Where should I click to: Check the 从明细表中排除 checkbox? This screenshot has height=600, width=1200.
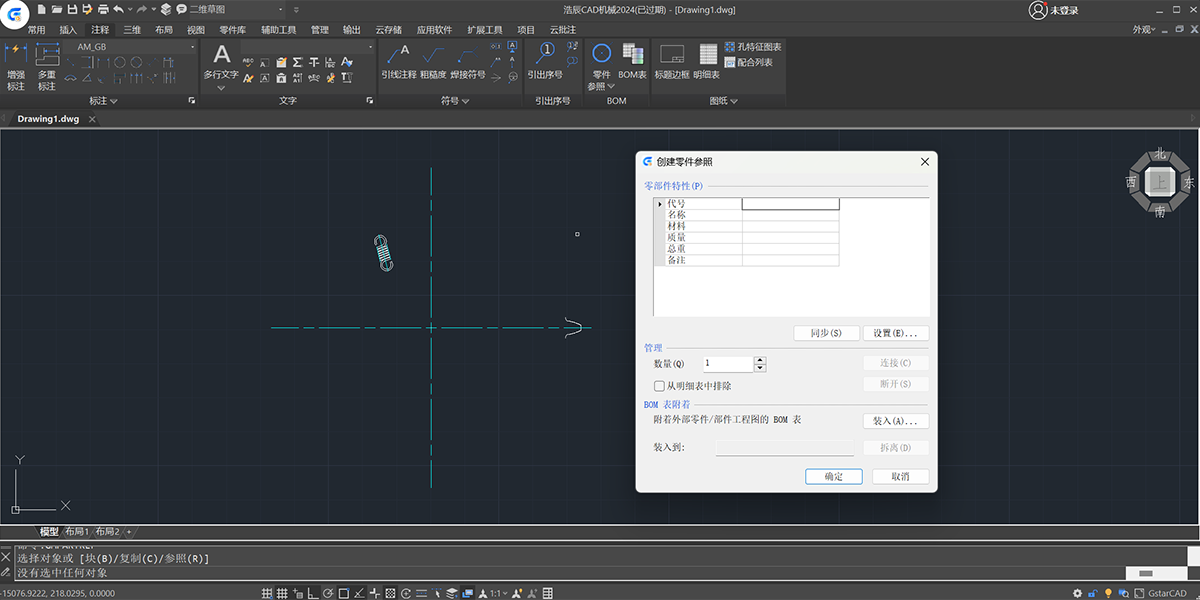click(659, 385)
